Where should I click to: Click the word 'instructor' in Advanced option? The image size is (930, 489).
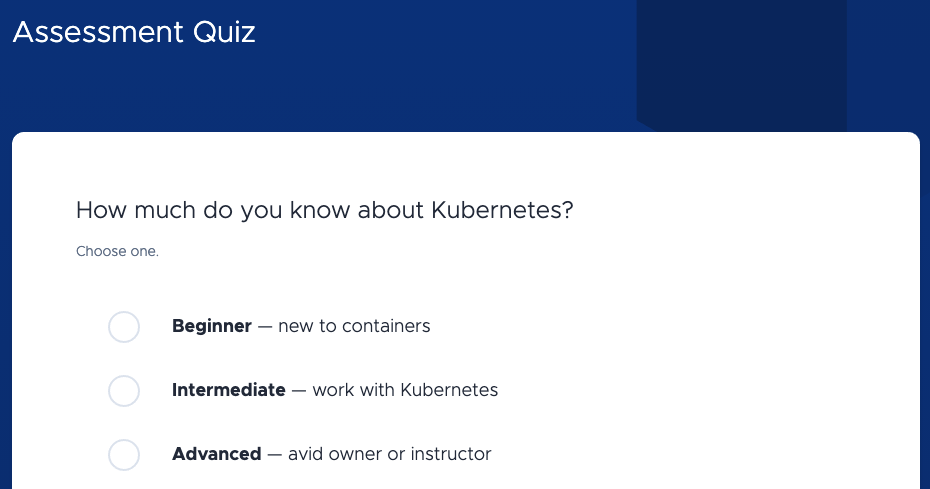[x=451, y=455]
